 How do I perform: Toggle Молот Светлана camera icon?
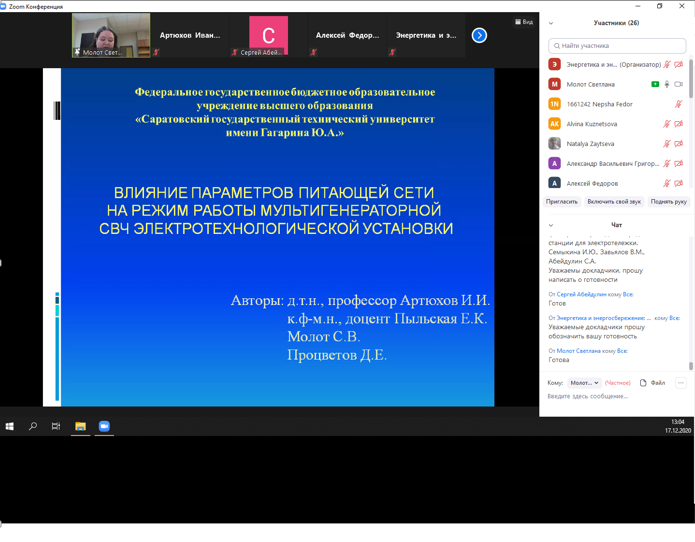point(679,85)
